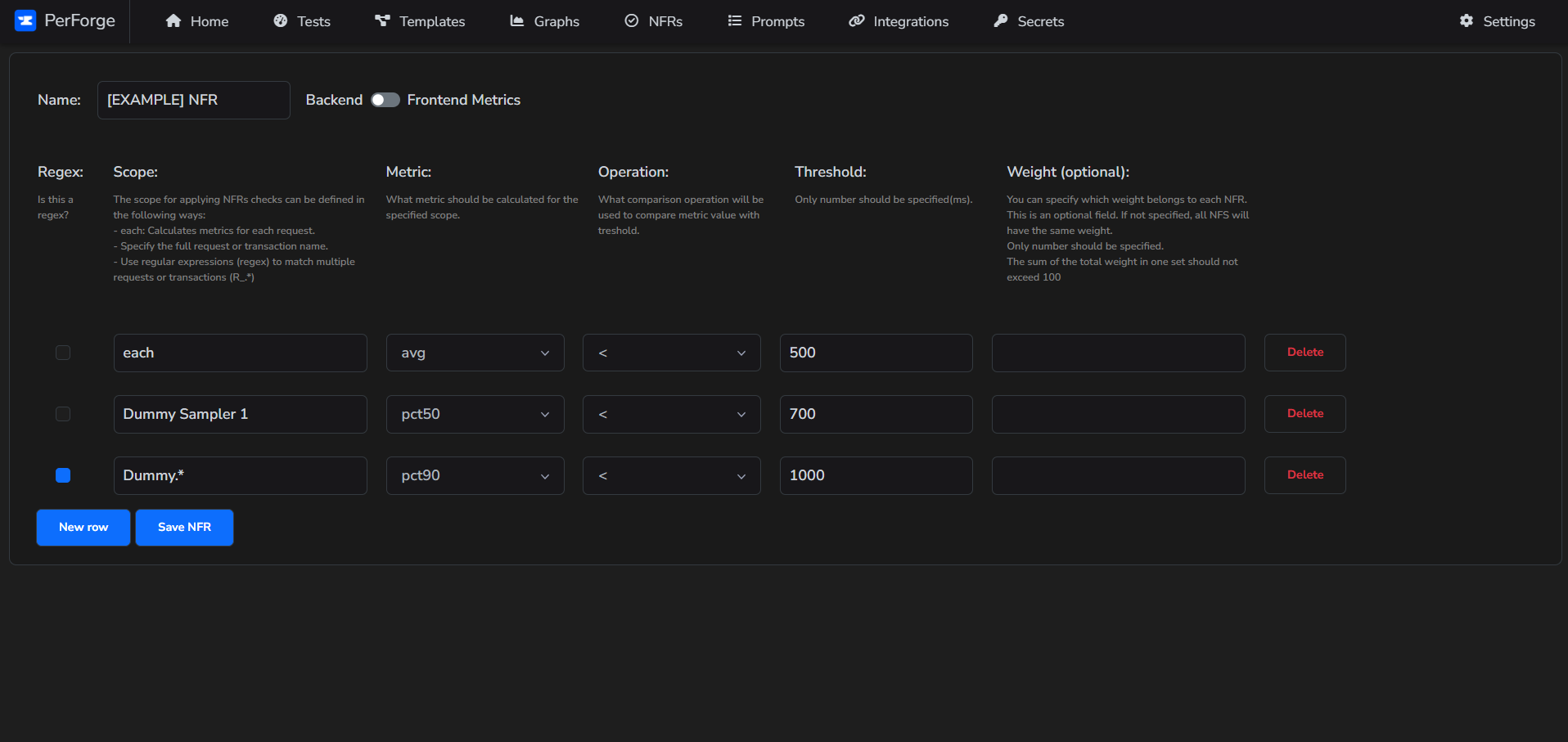1568x742 pixels.
Task: Save the NFR configuration
Action: [x=184, y=527]
